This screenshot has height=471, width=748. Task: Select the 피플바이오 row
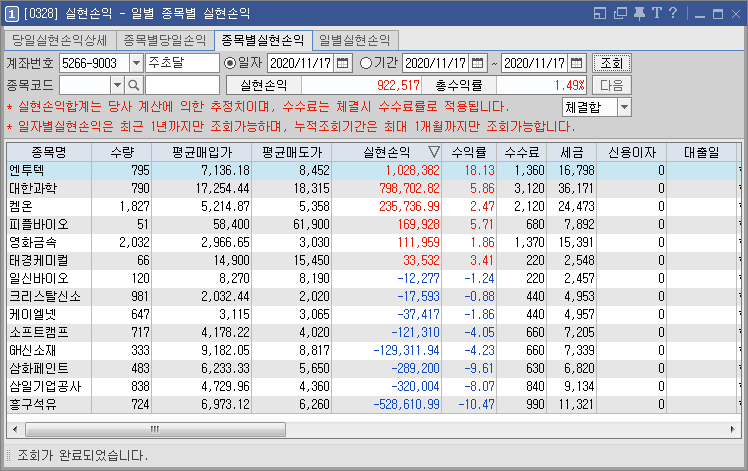(x=372, y=224)
